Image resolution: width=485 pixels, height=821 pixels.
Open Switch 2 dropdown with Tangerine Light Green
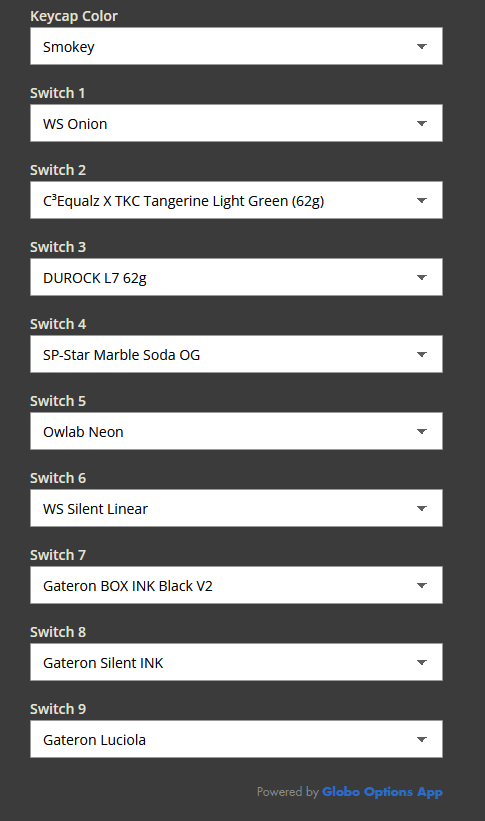236,201
